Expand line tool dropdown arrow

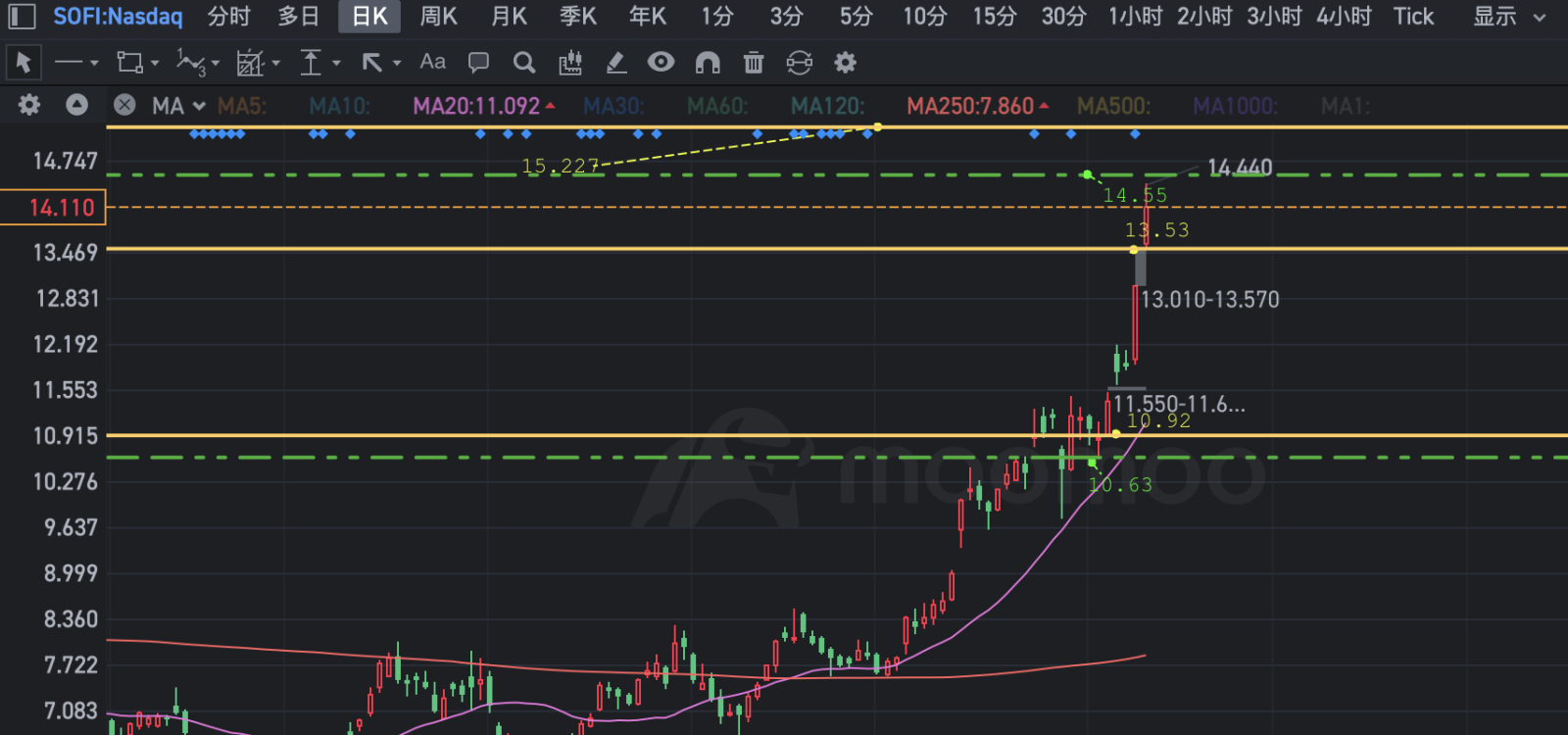coord(94,64)
